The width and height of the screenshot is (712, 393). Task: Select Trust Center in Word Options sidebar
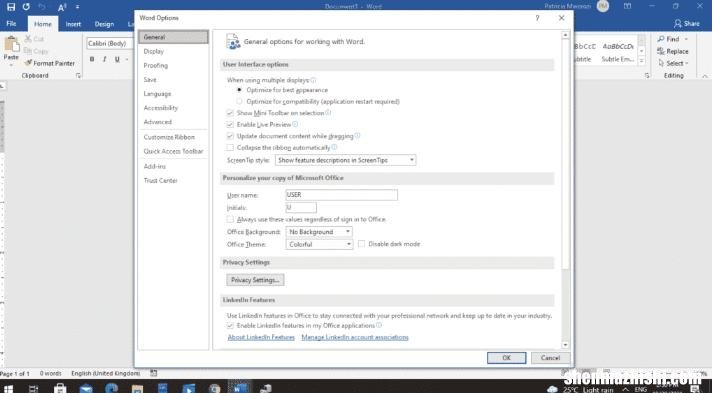click(x=173, y=180)
